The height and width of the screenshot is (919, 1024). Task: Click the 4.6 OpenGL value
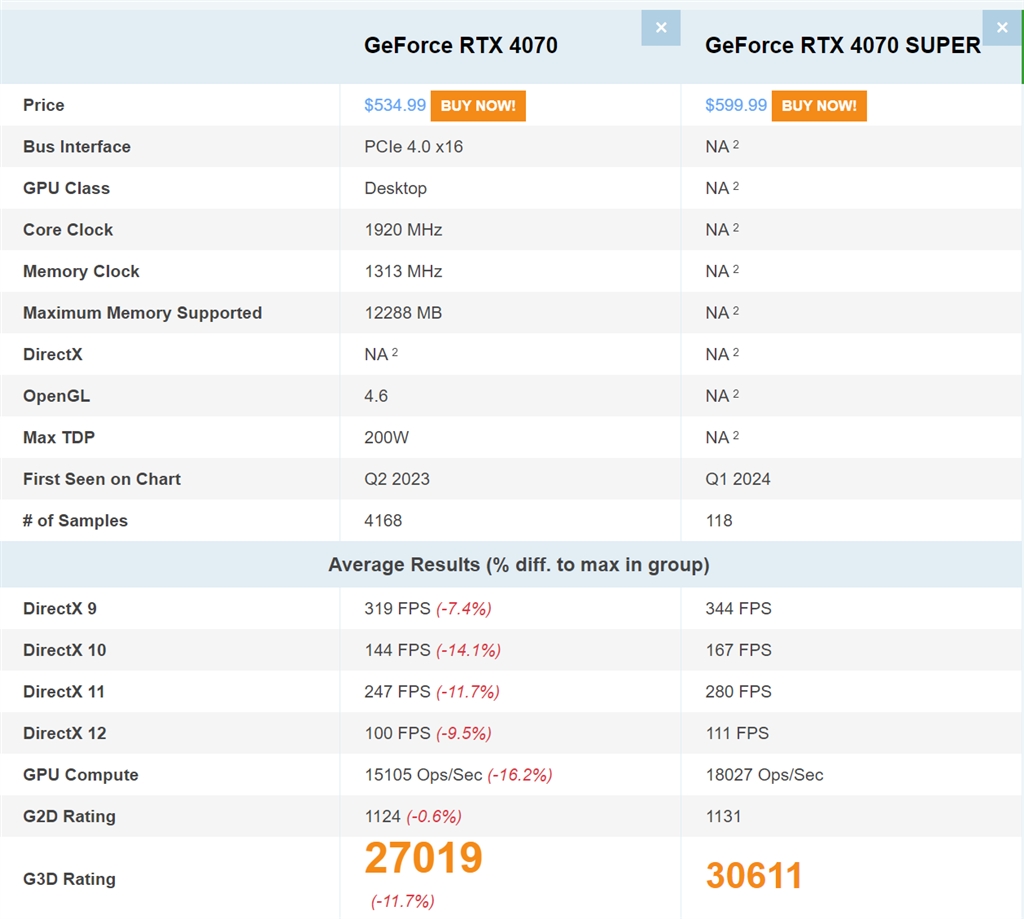pyautogui.click(x=376, y=396)
